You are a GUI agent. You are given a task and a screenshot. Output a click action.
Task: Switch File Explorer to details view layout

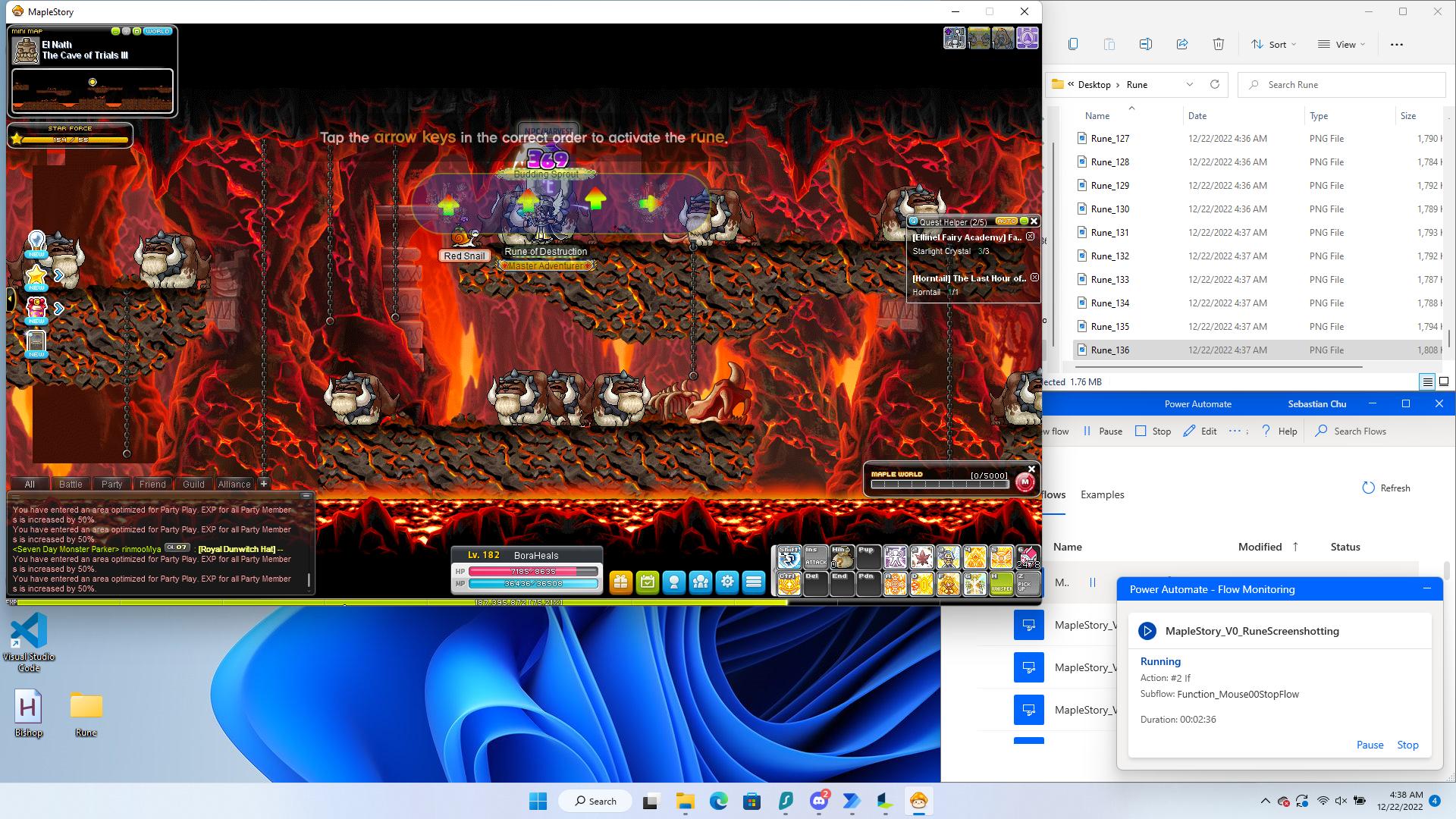(1427, 382)
